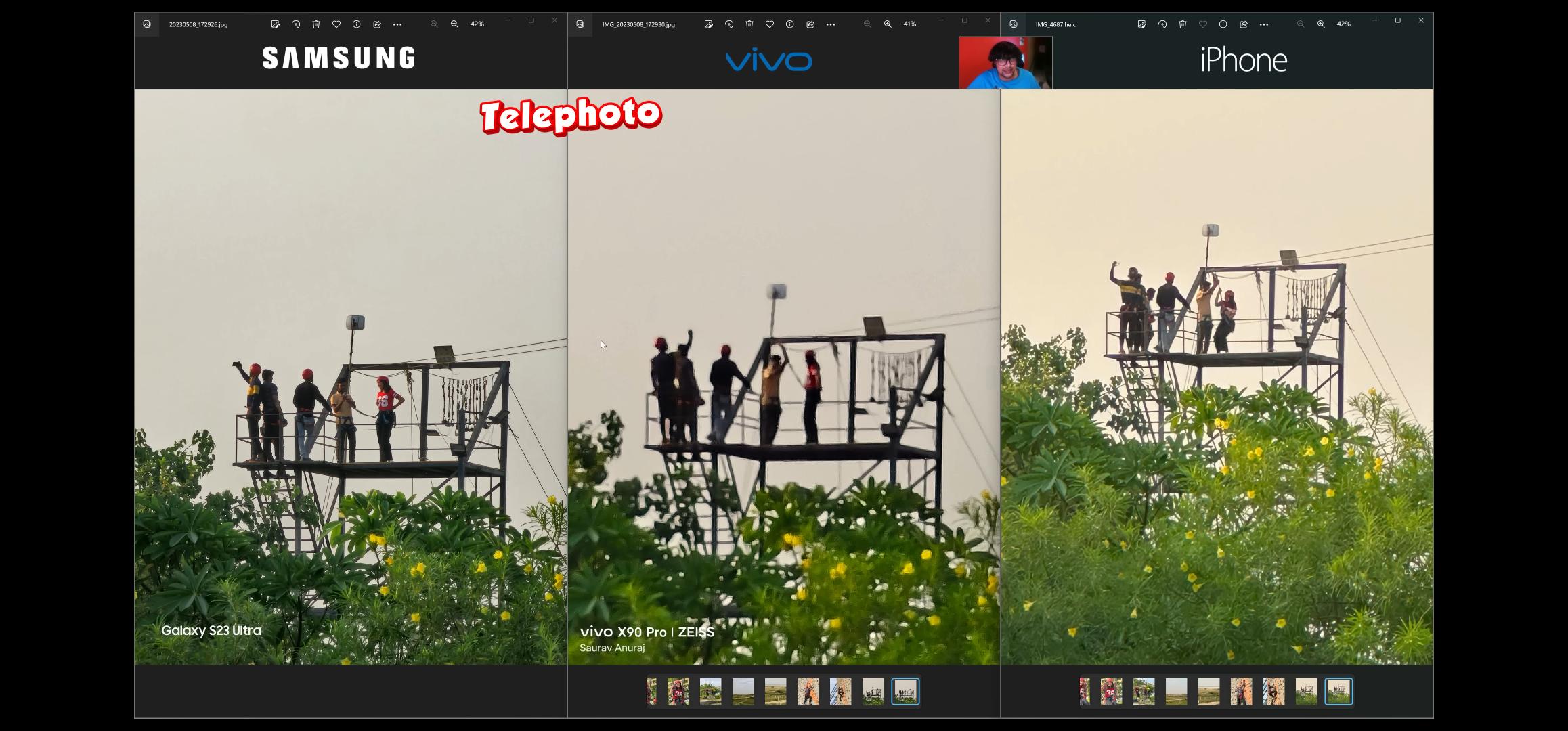1568x731 pixels.
Task: Zoom out in the vivo photo window
Action: pos(867,24)
